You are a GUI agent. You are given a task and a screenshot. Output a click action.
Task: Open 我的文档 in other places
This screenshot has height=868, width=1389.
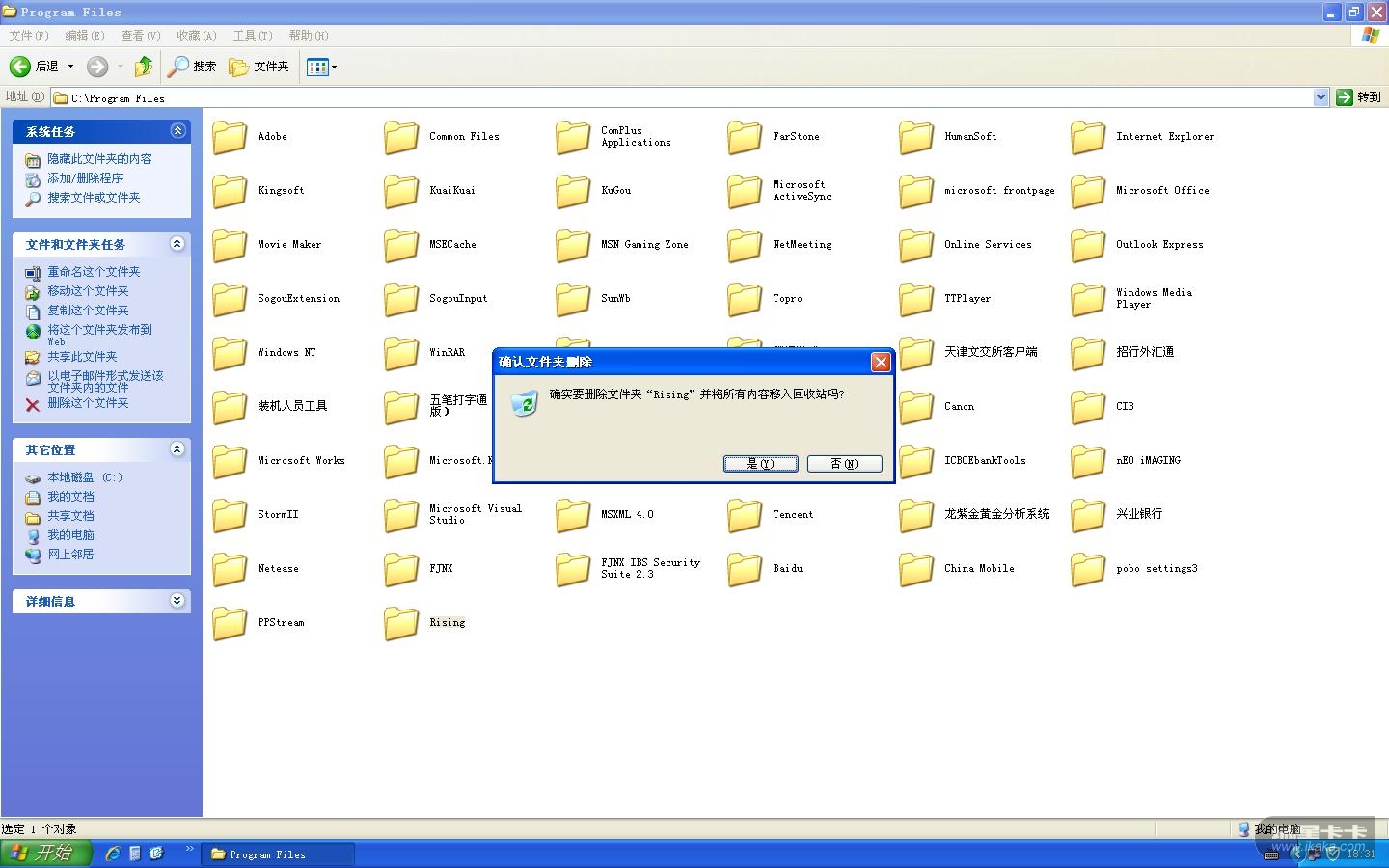[x=70, y=497]
